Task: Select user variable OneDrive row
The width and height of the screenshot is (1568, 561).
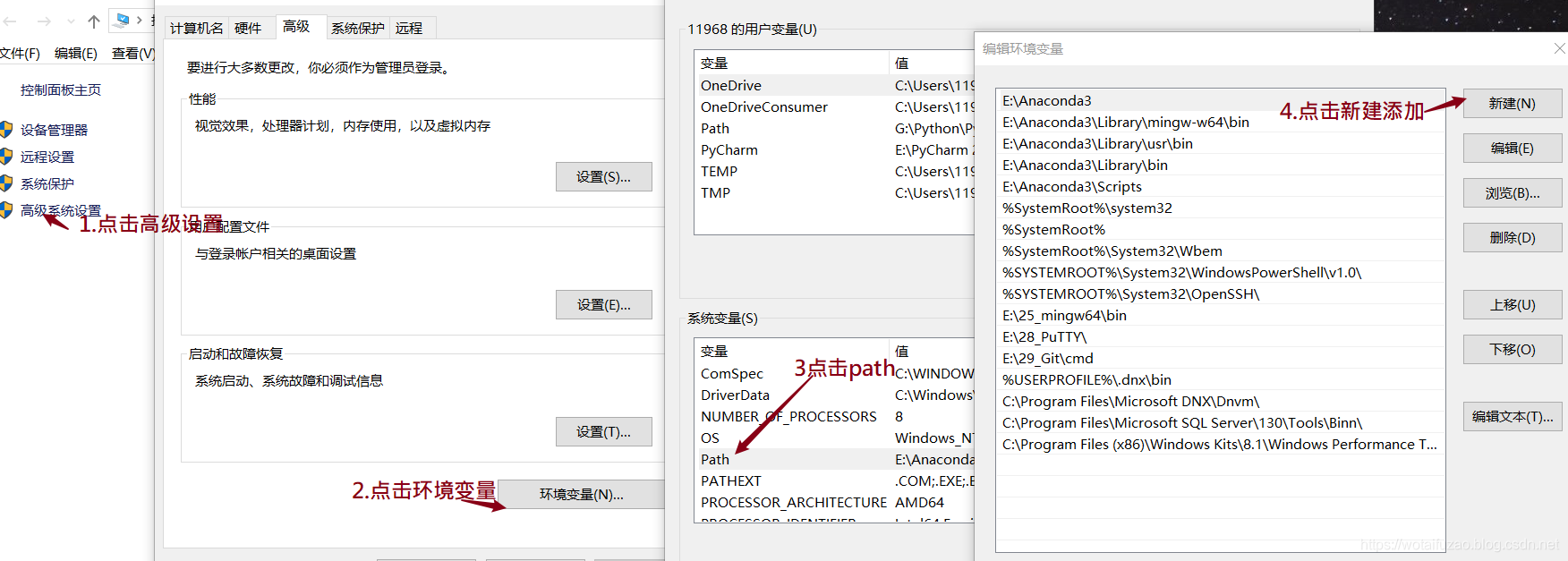Action: click(834, 85)
